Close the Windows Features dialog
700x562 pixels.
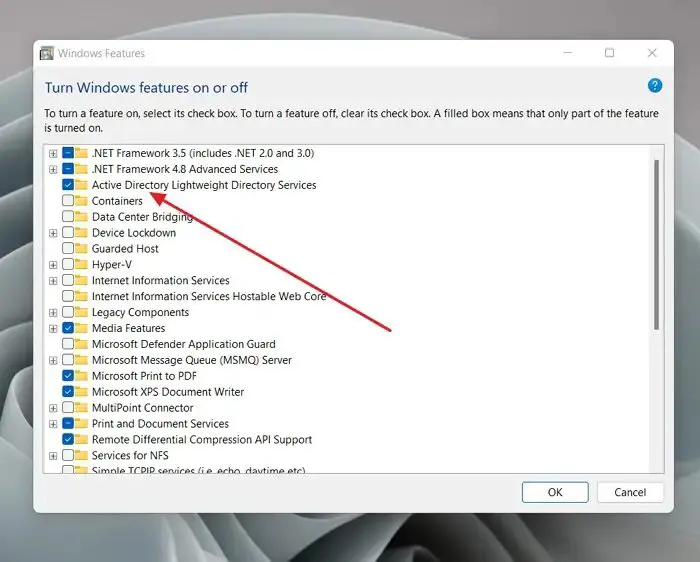[x=652, y=53]
